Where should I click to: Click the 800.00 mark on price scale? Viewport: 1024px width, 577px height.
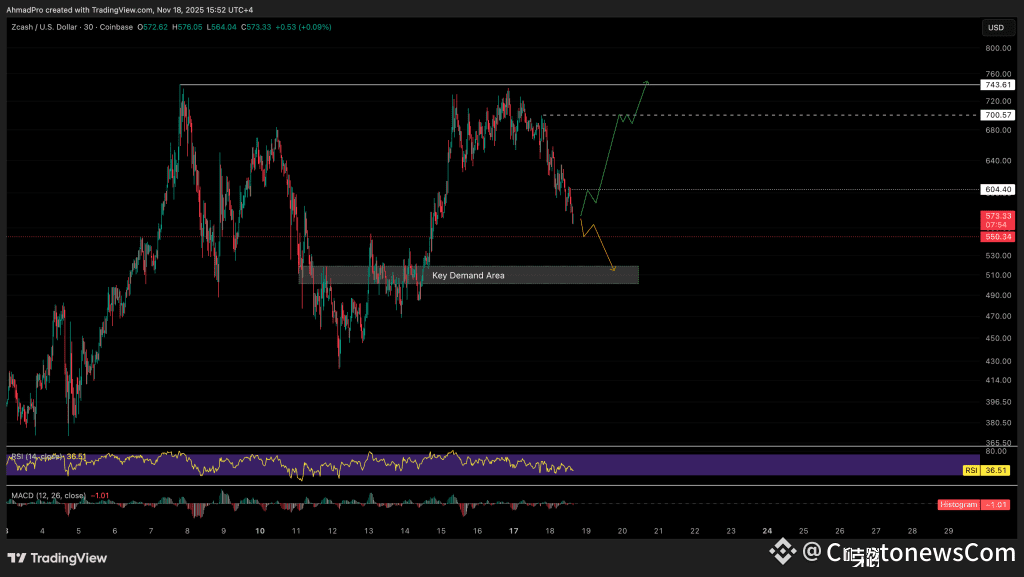pos(997,48)
